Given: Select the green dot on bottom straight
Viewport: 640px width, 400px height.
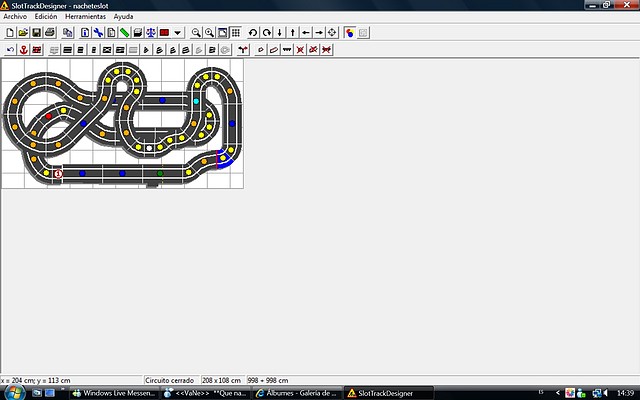Looking at the screenshot, I should pyautogui.click(x=160, y=173).
